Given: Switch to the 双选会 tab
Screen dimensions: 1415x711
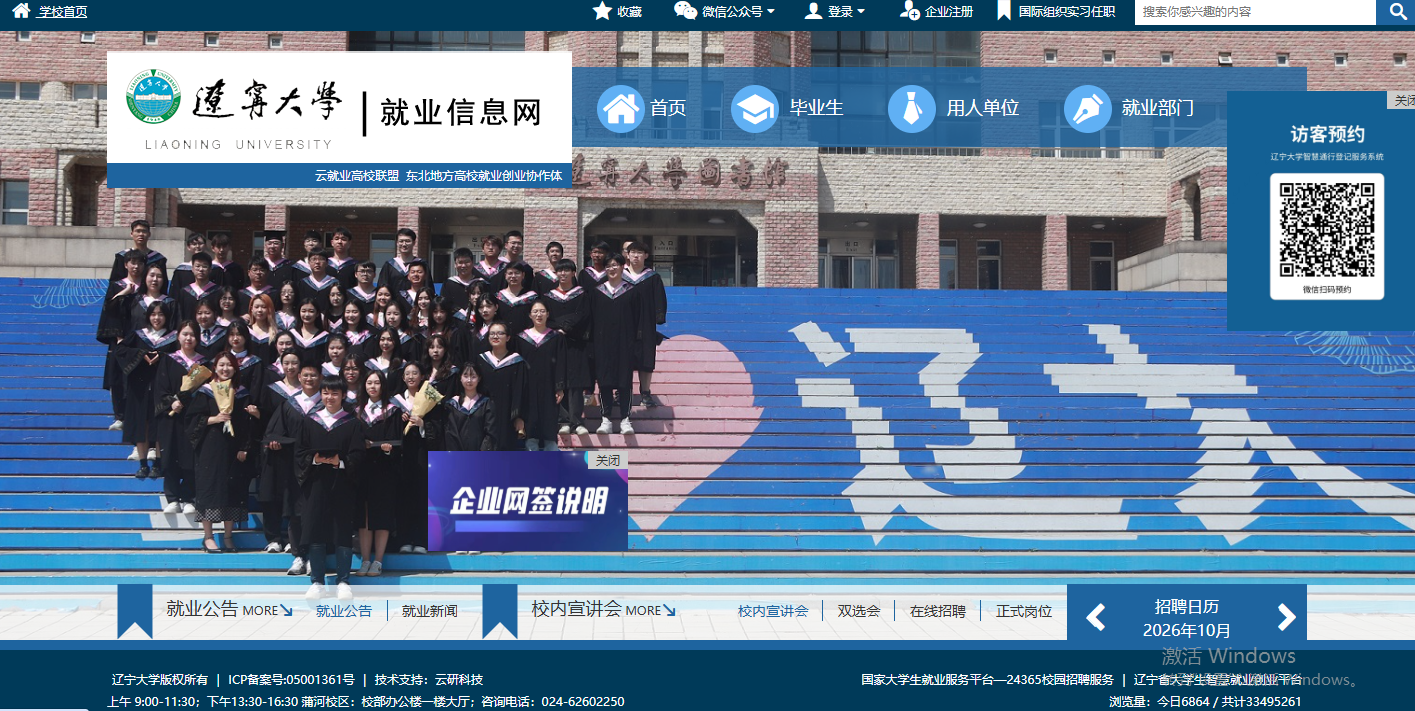Looking at the screenshot, I should (859, 611).
